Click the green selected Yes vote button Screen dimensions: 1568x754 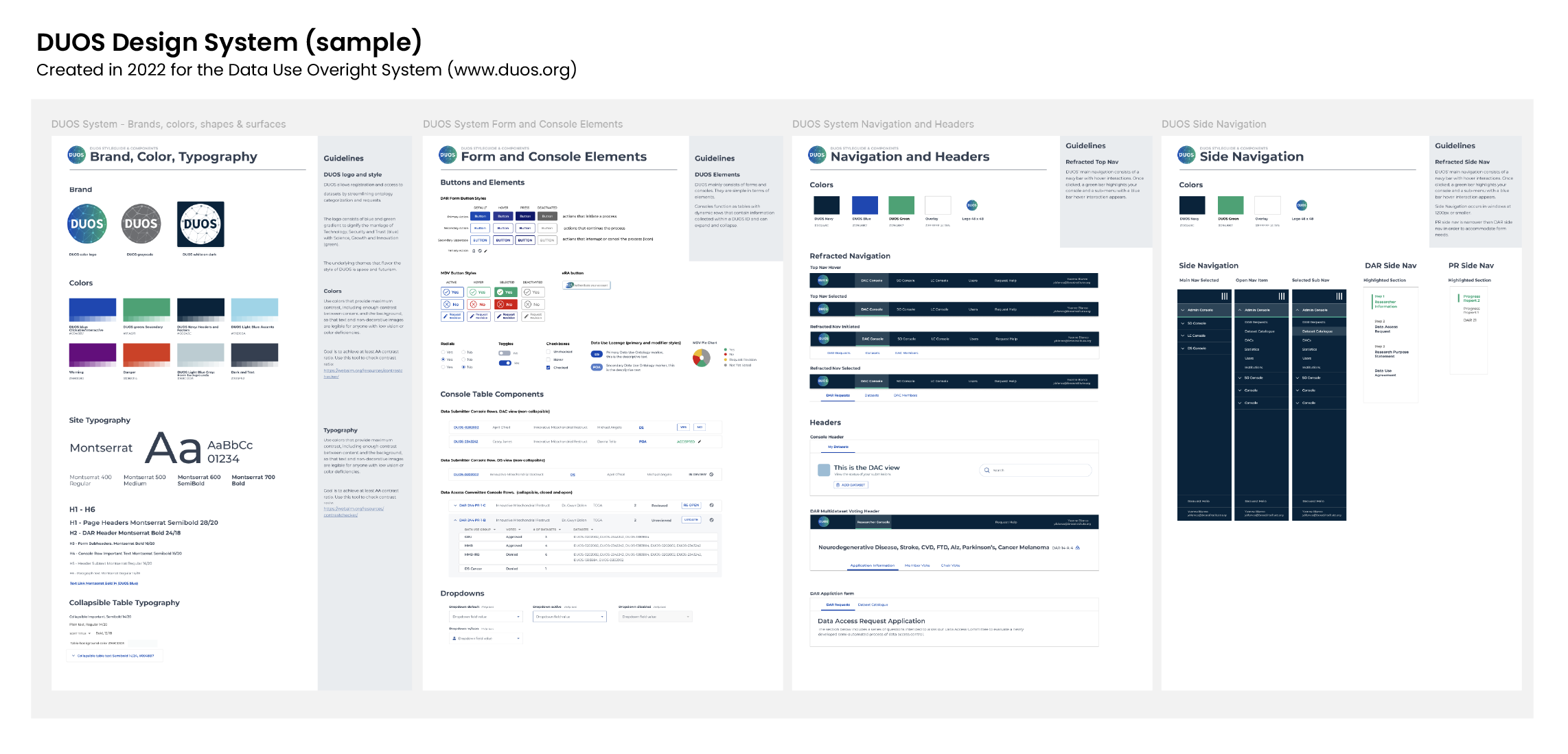coord(506,292)
